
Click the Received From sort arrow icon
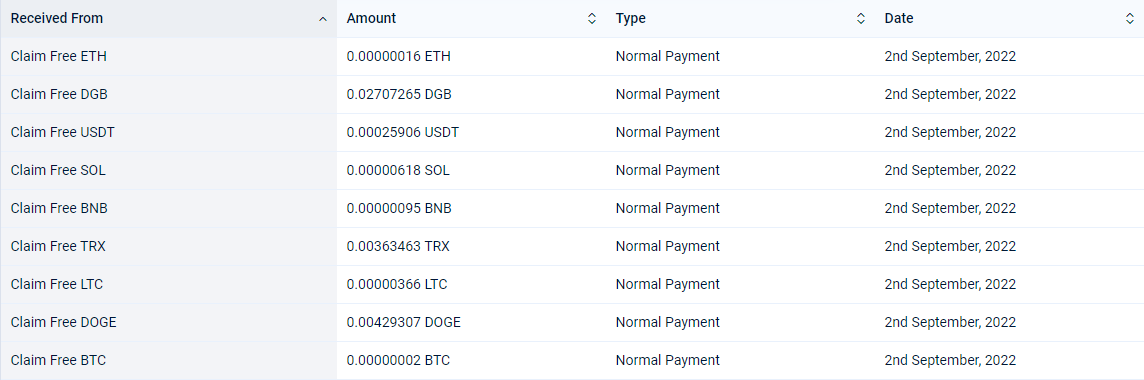pyautogui.click(x=323, y=19)
